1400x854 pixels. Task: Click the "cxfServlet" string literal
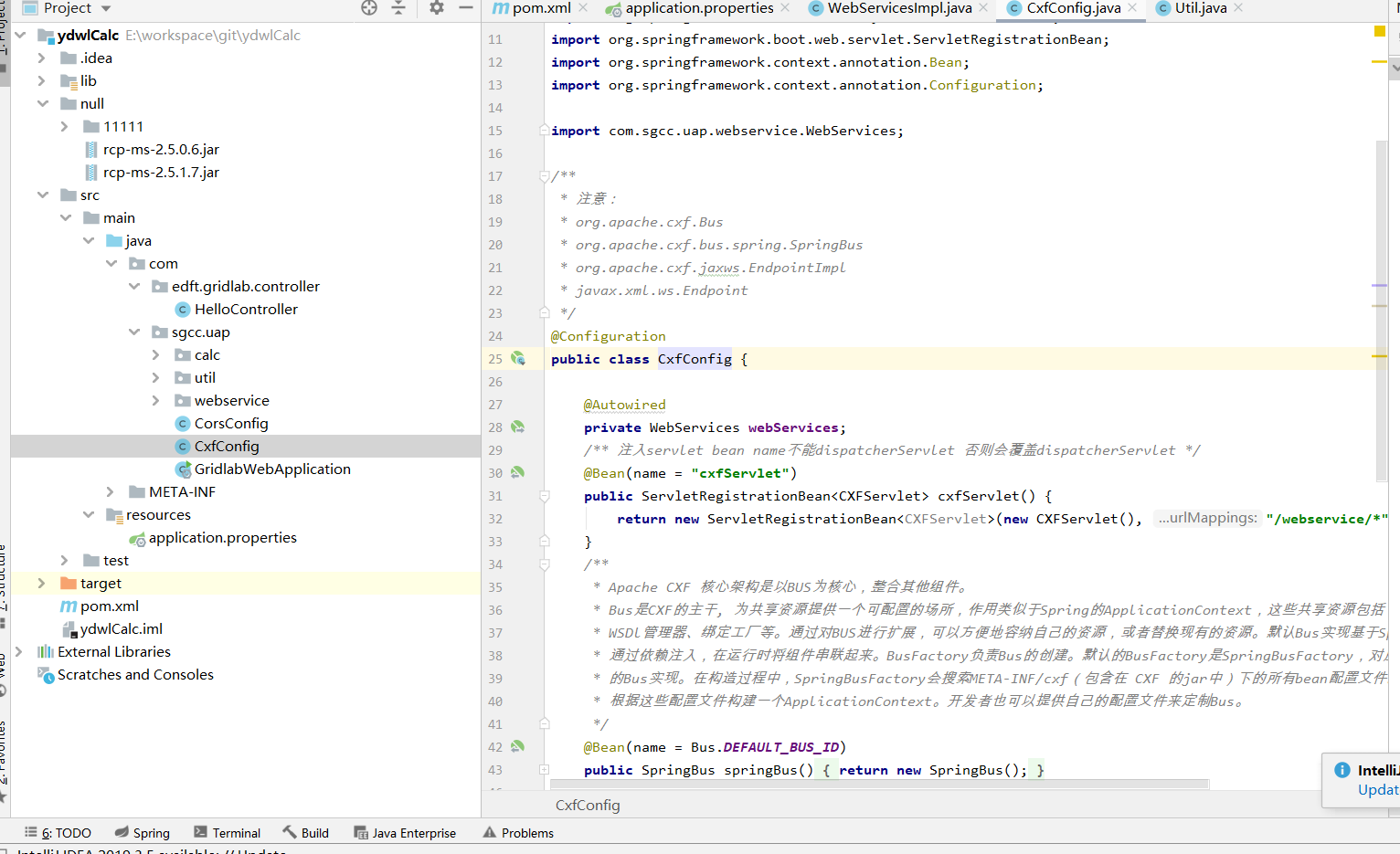tap(740, 473)
